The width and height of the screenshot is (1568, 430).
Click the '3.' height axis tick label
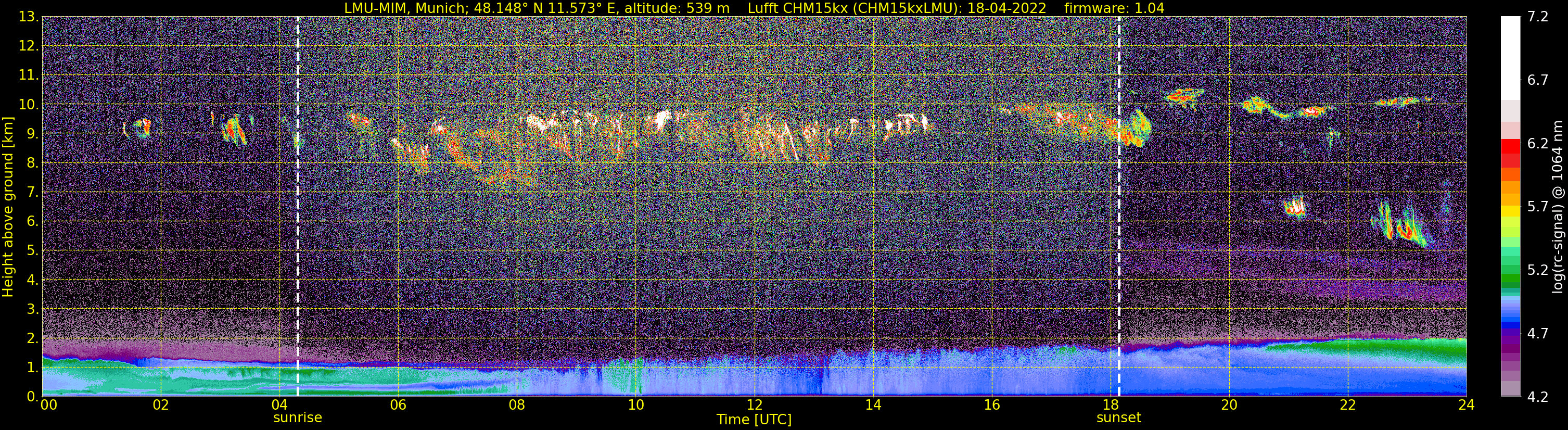click(x=32, y=309)
